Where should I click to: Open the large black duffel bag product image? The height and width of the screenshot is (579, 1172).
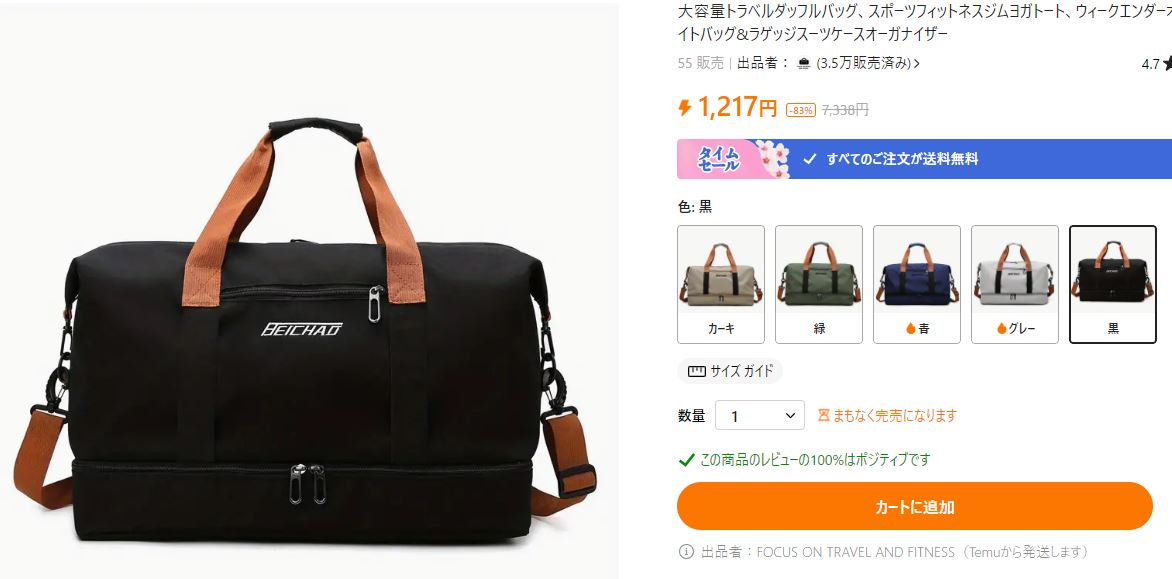[309, 291]
